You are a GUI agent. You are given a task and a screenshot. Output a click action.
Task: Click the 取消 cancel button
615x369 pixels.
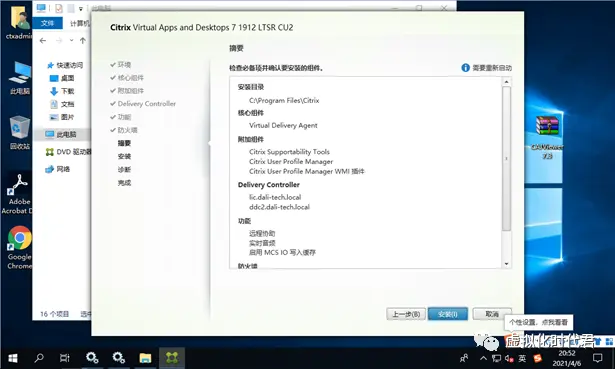click(492, 314)
